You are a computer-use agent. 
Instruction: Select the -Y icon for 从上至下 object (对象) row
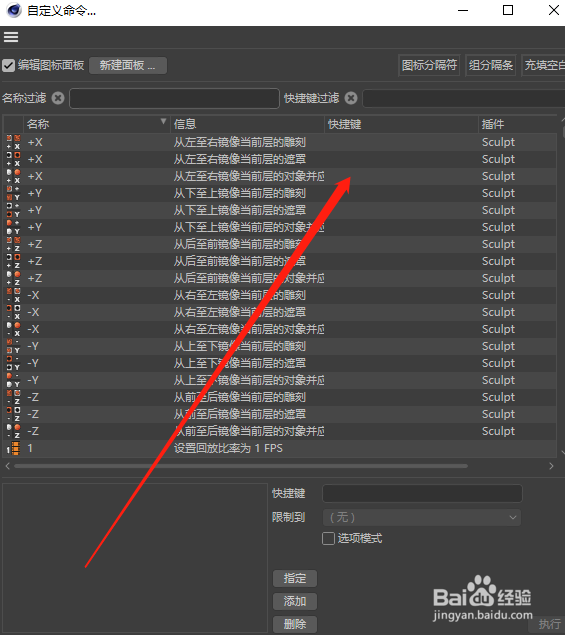tap(13, 380)
